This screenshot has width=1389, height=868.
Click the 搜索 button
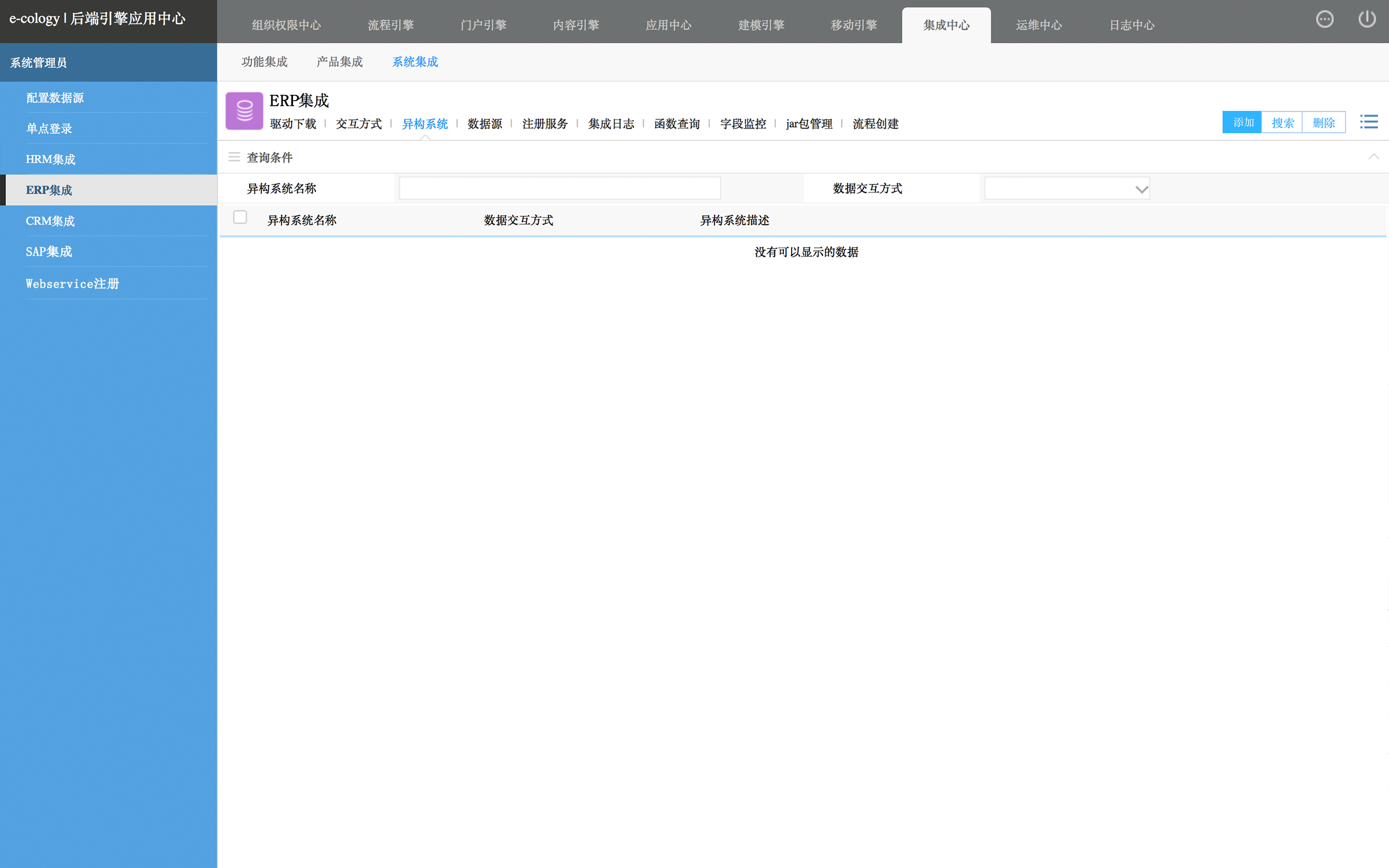click(1282, 122)
